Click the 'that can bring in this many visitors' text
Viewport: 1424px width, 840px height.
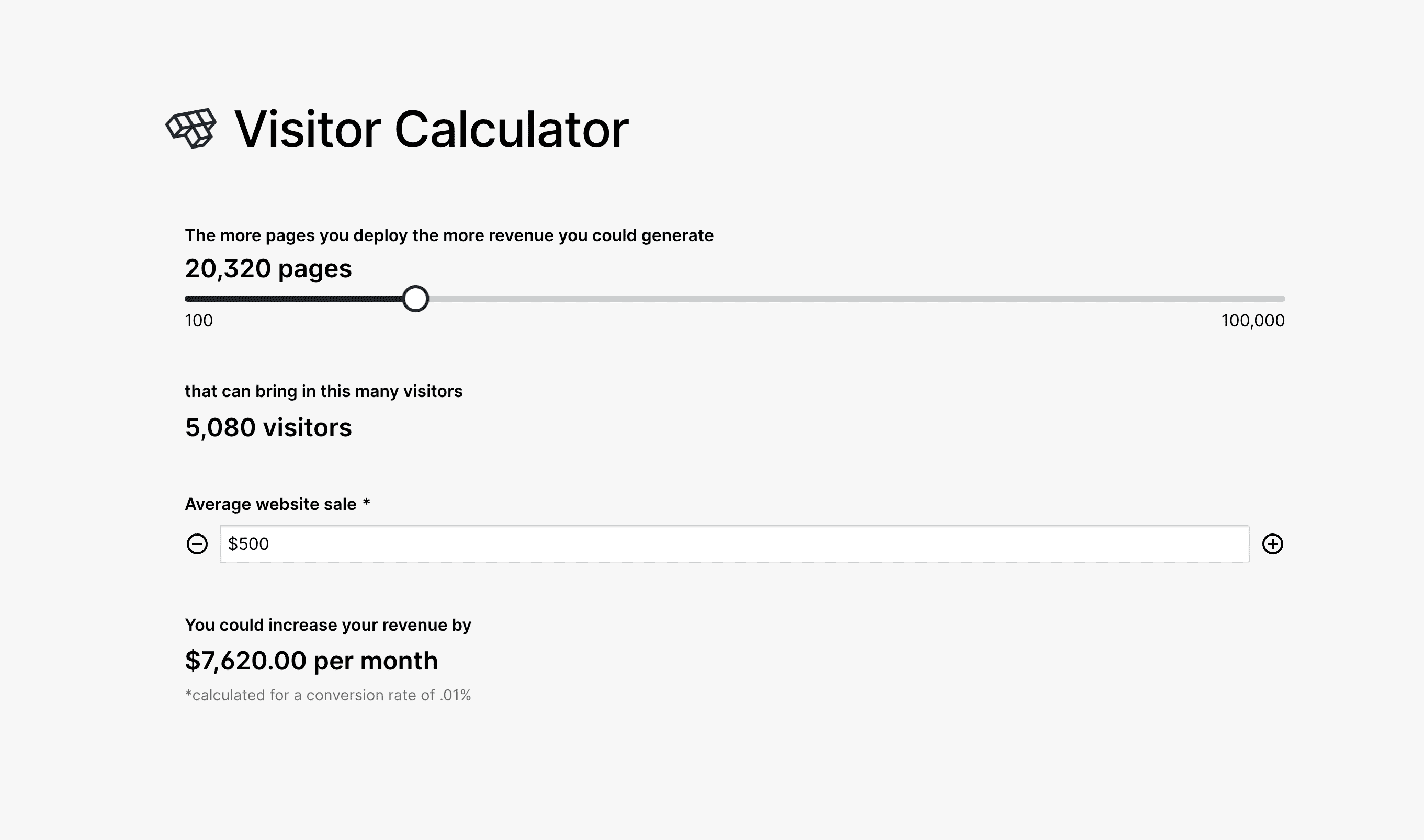click(x=324, y=391)
